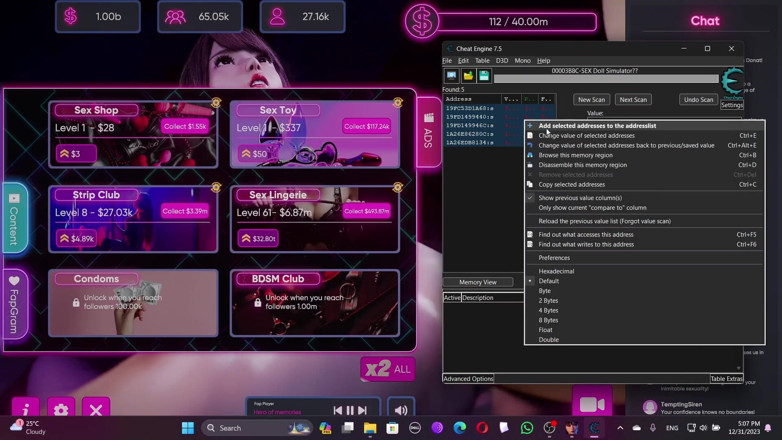Screen dimensions: 782x440
Task: Pause the Fap Player music
Action: point(350,410)
